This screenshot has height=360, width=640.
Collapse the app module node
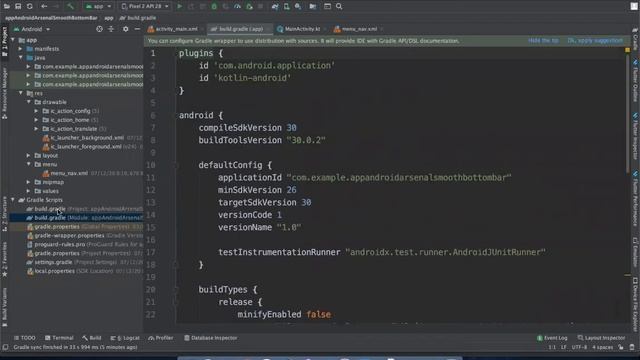(x=13, y=40)
